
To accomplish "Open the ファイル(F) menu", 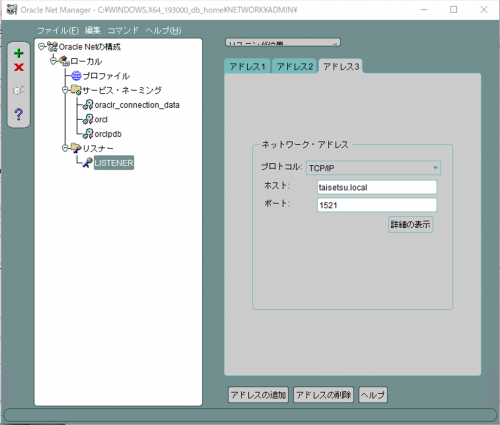I will pos(58,31).
